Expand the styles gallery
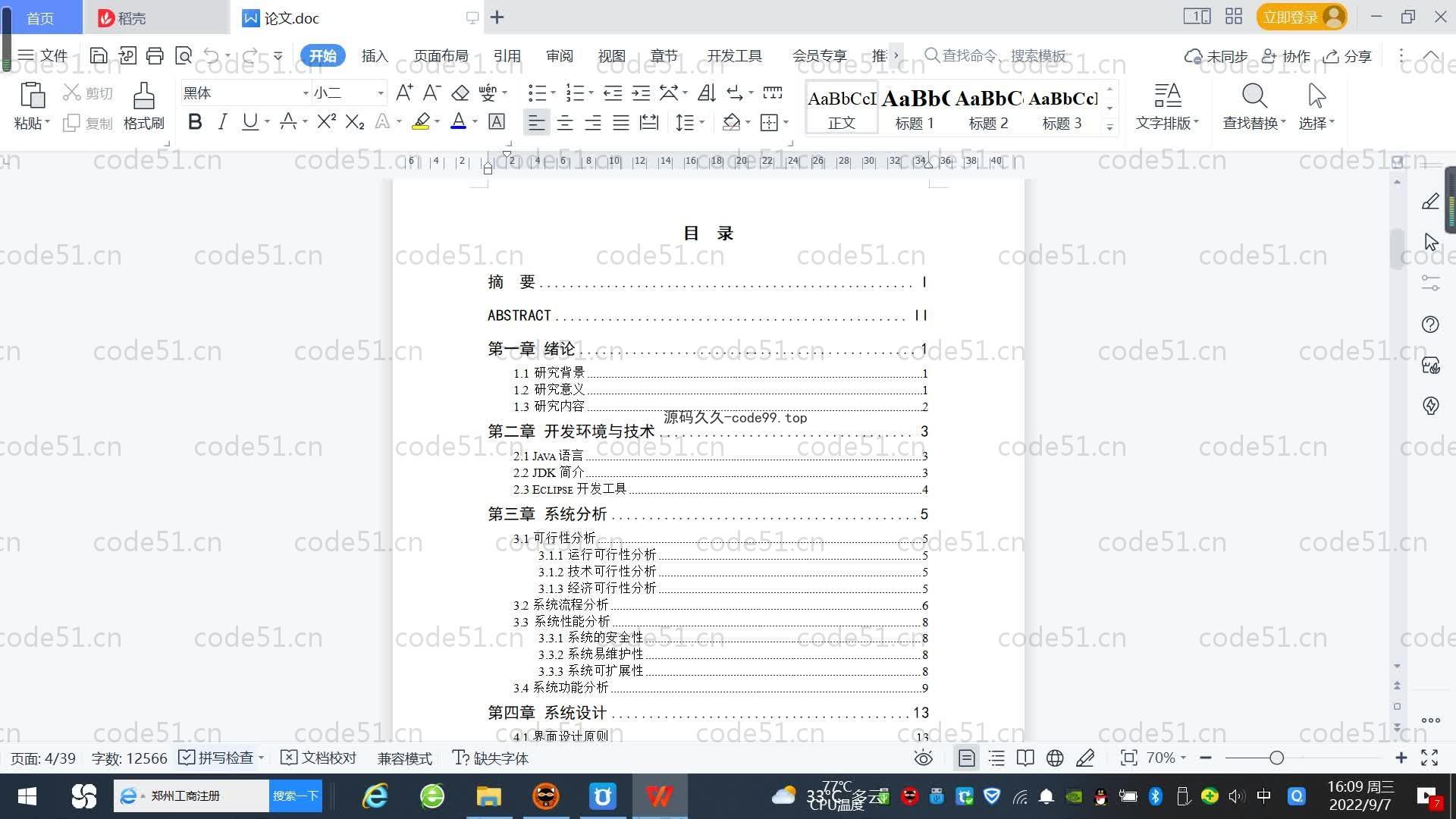Screen dimensions: 1456x819 (x=1110, y=127)
